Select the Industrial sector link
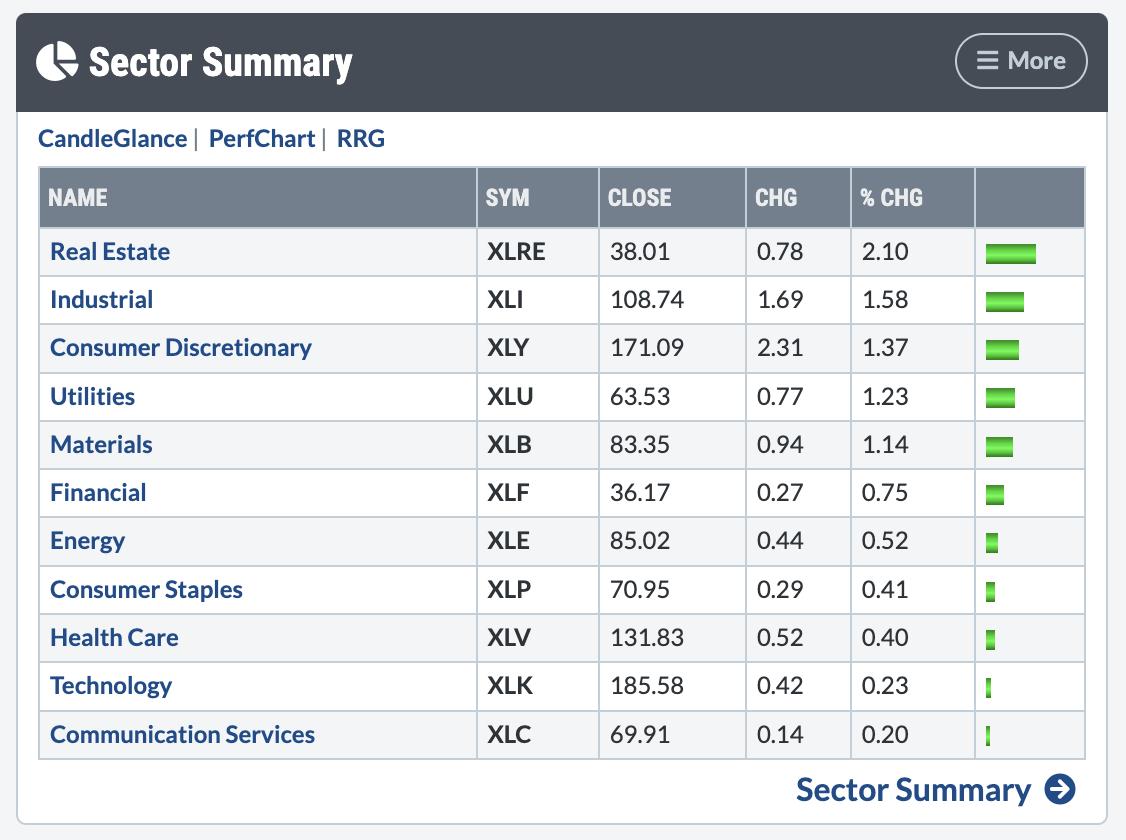Screen dimensions: 1126x840 click(x=101, y=300)
